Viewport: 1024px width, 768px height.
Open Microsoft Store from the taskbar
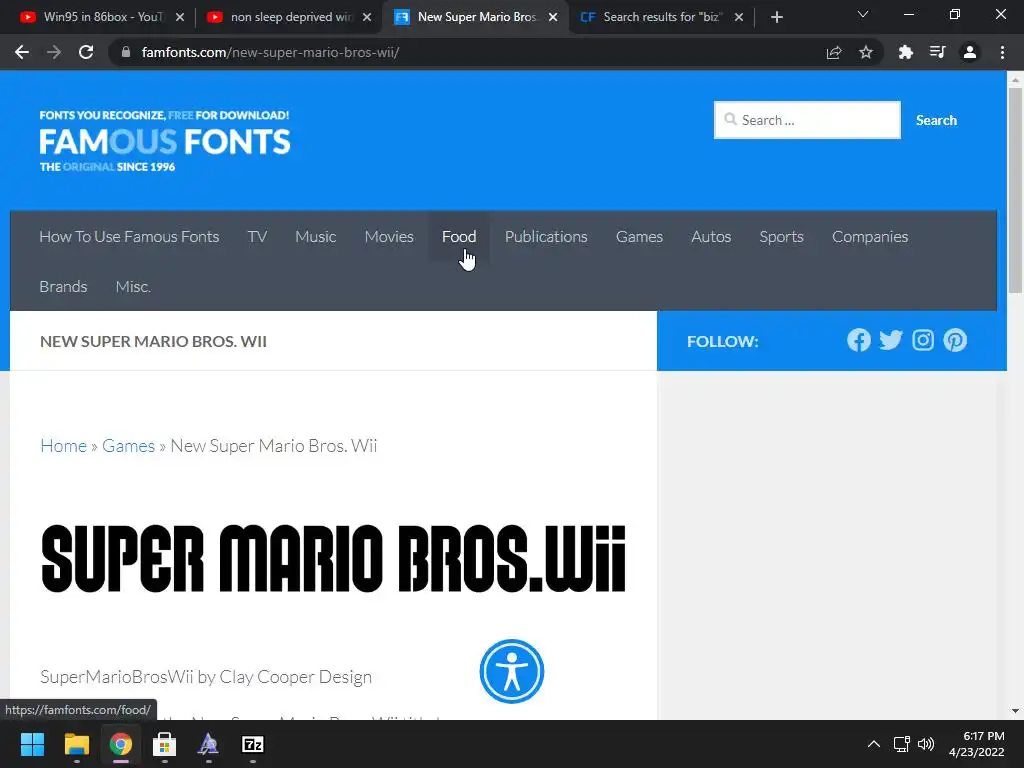click(x=165, y=744)
